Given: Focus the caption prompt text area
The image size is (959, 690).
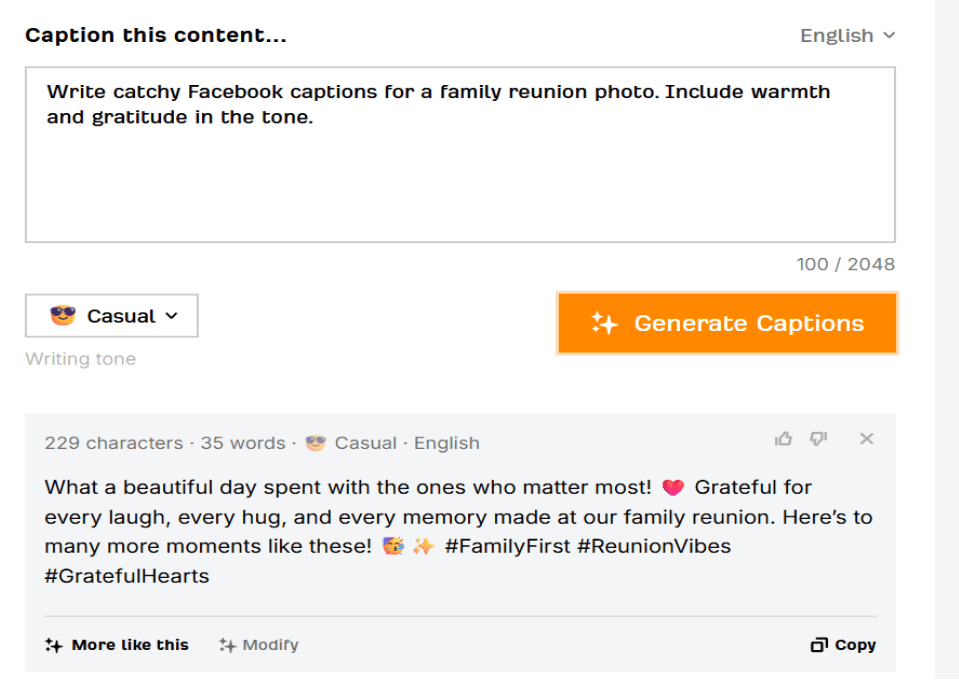Looking at the screenshot, I should [x=460, y=170].
